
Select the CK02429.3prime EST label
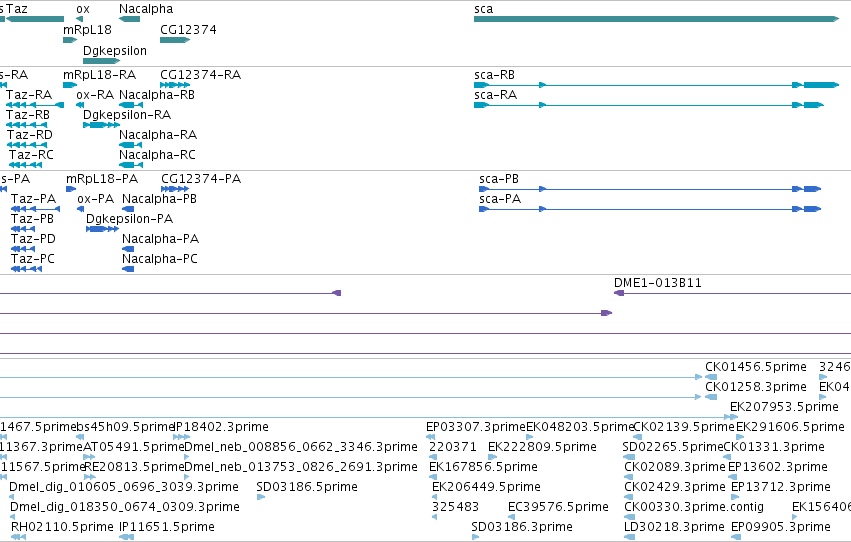(x=675, y=487)
